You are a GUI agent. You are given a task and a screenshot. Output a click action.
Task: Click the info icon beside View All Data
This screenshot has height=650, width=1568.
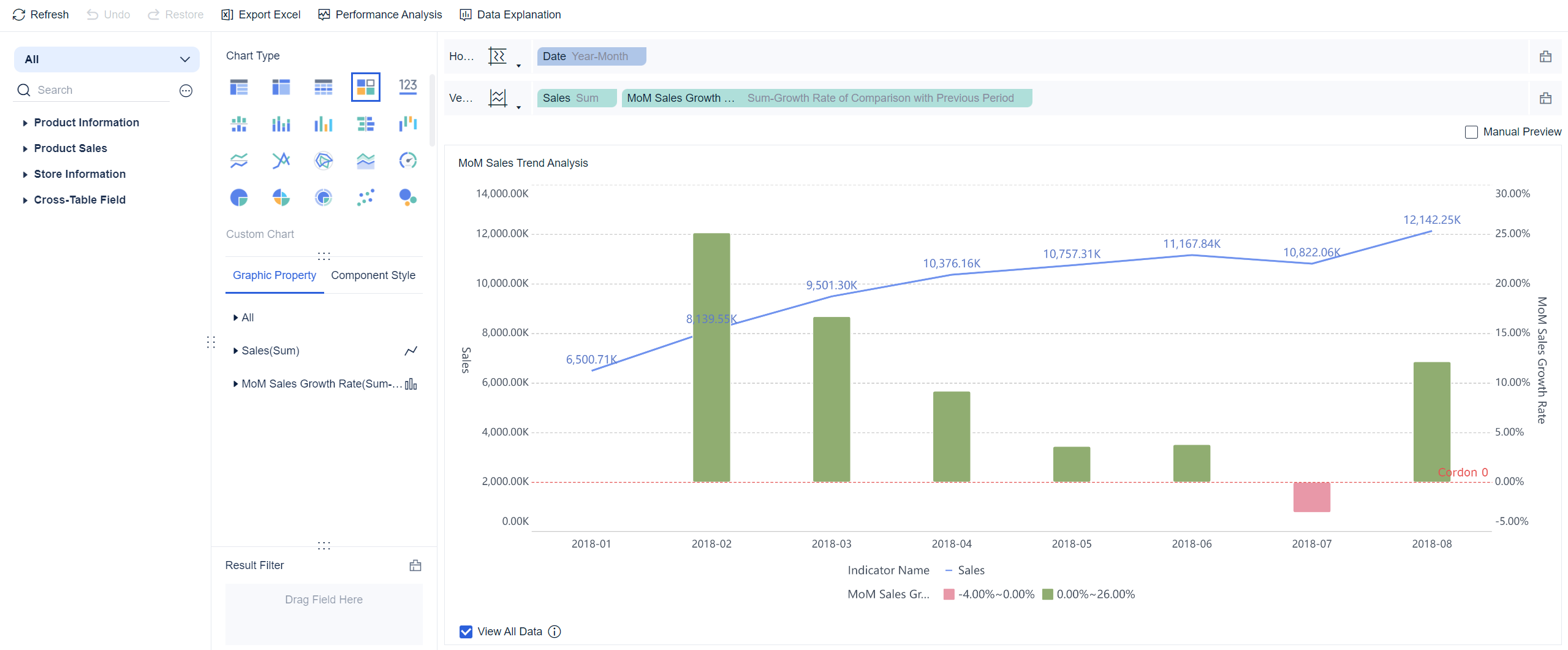tap(555, 632)
